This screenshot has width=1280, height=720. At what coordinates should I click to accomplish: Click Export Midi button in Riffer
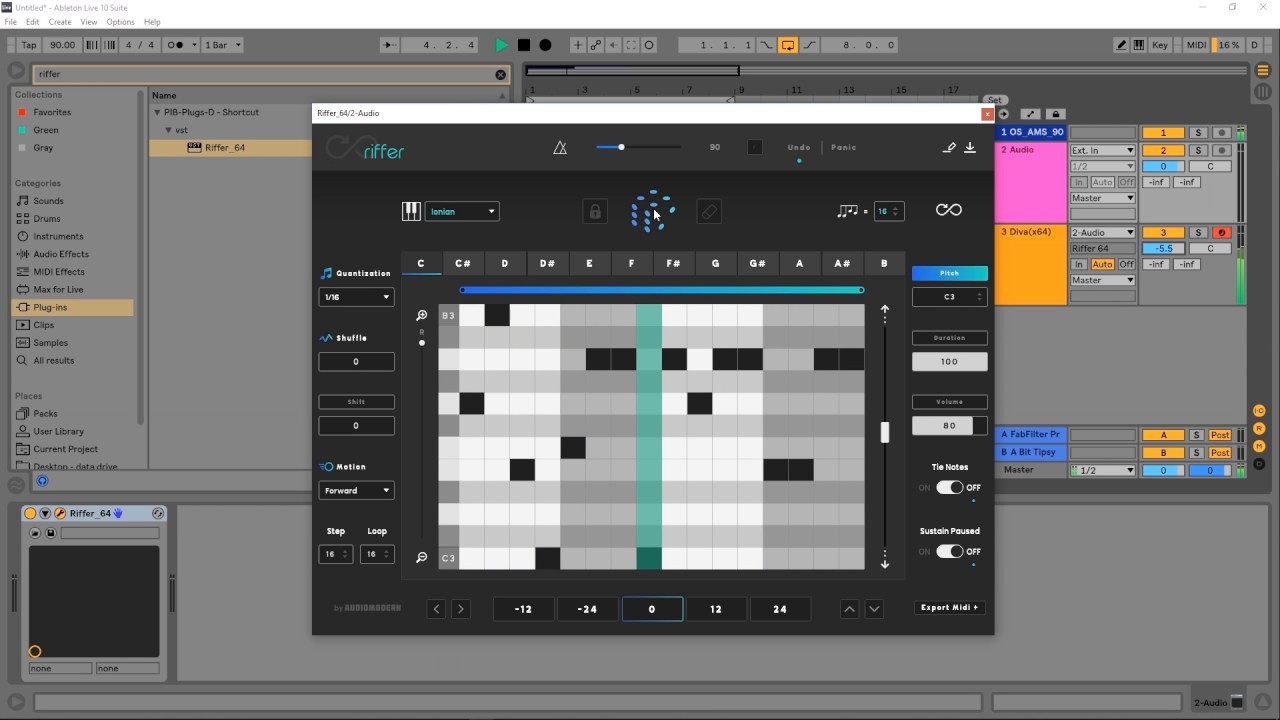coord(949,607)
